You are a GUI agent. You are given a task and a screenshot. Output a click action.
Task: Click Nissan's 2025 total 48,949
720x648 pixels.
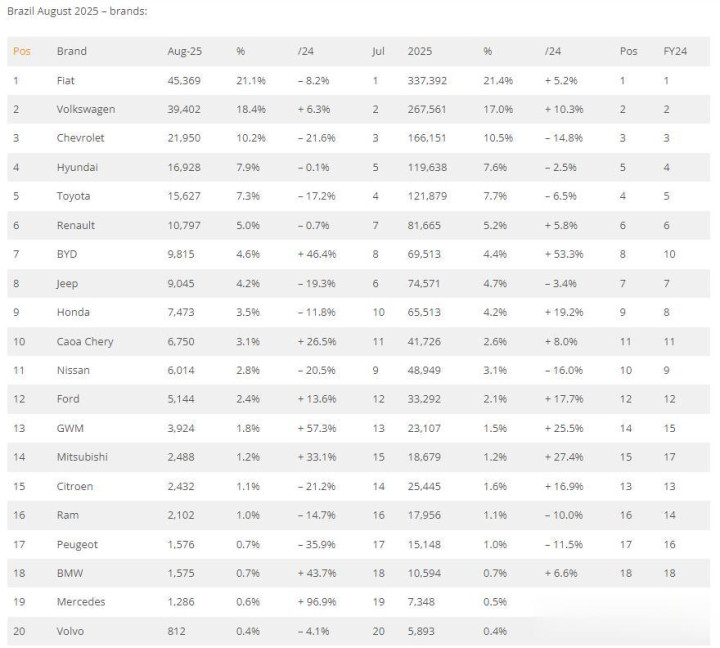click(x=424, y=370)
